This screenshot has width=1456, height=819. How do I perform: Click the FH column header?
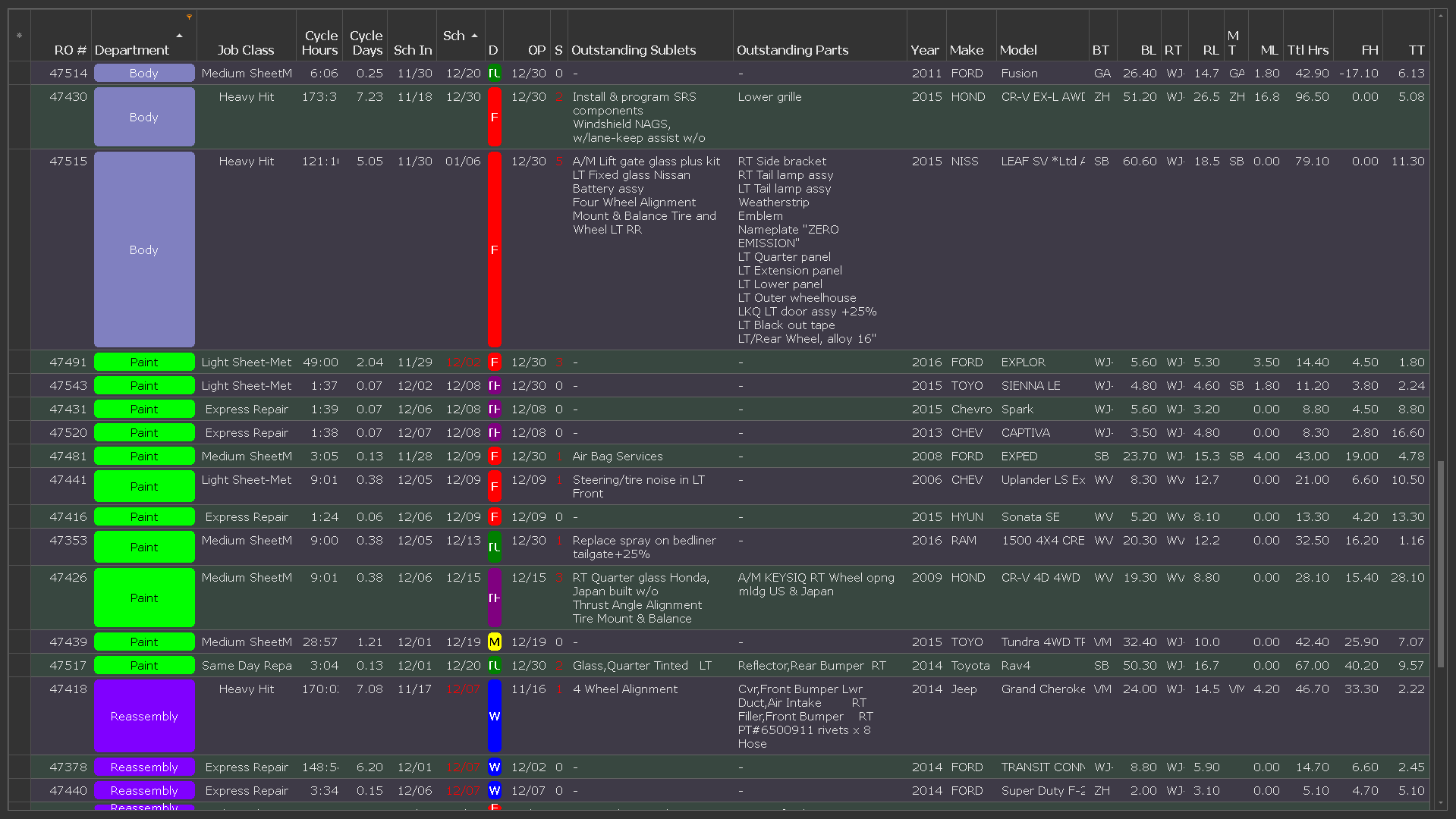tap(1358, 36)
